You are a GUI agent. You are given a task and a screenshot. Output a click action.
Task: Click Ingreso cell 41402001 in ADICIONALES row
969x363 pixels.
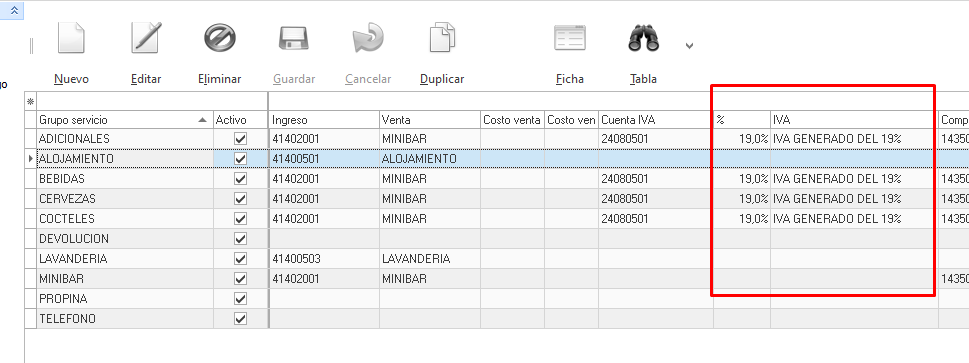coord(324,139)
